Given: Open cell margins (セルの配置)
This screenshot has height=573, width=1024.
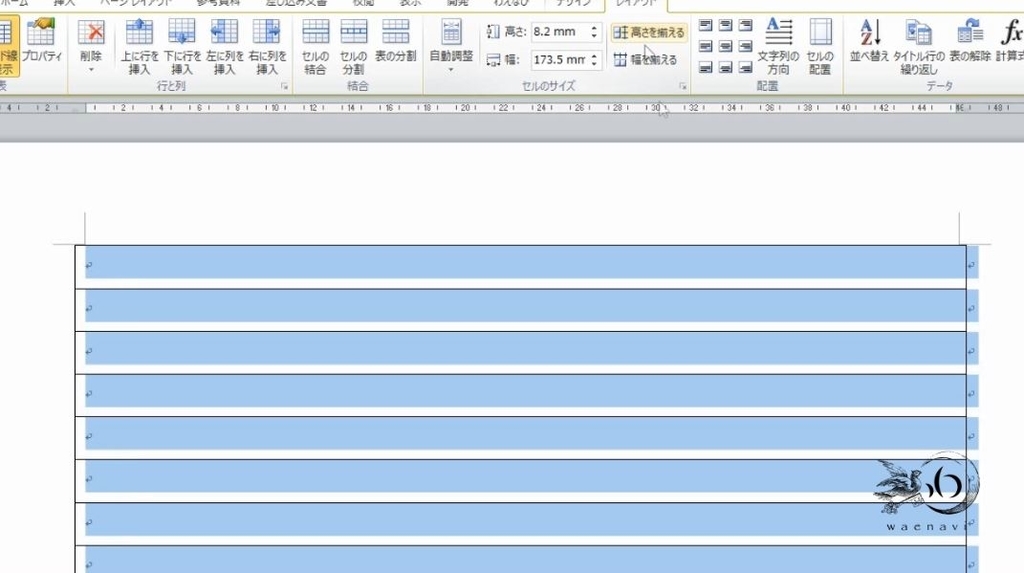Looking at the screenshot, I should pos(820,46).
